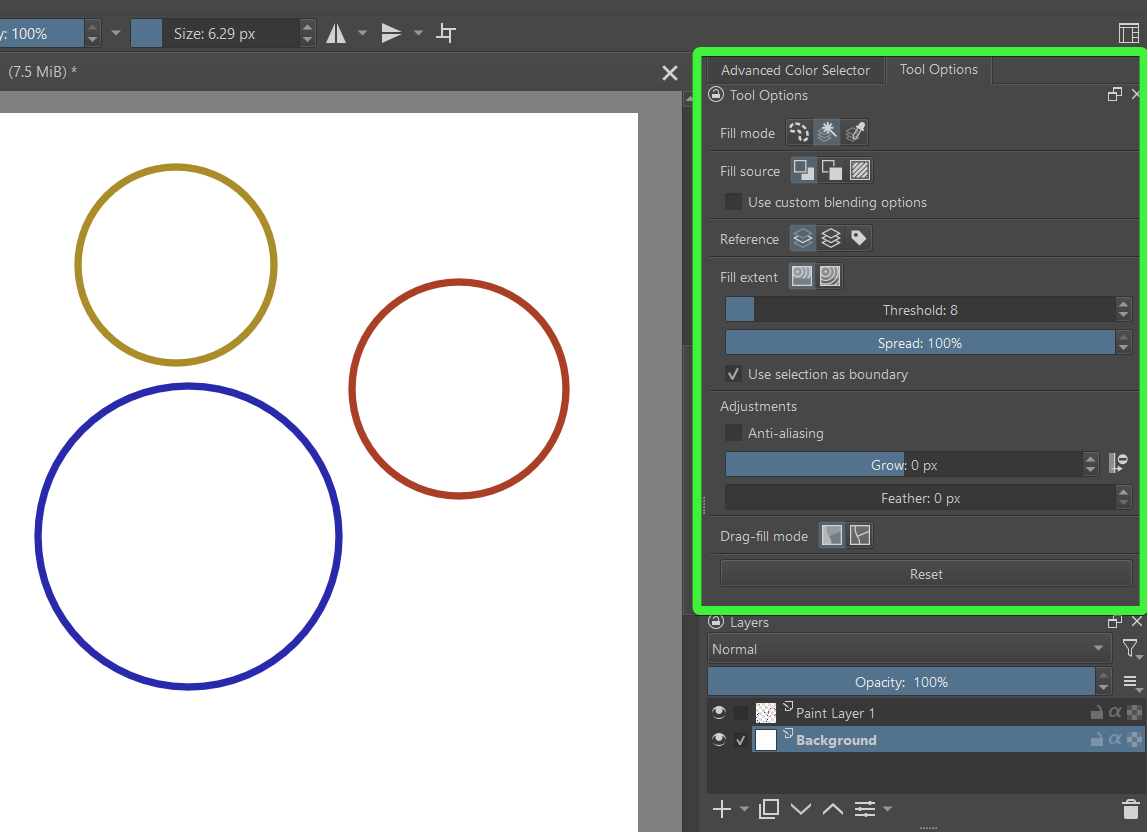Enable the Anti-aliasing checkbox

tap(734, 433)
